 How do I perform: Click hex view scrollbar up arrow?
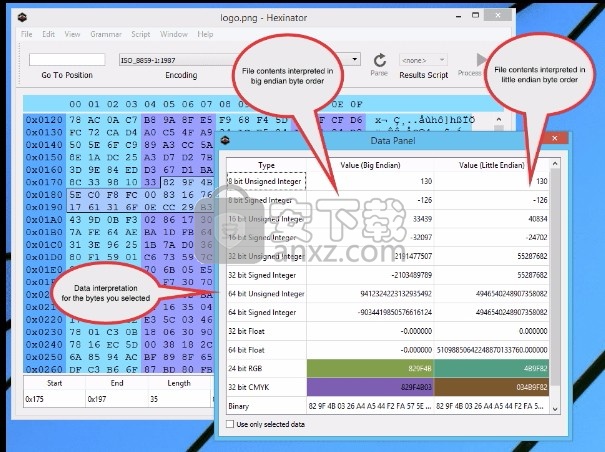click(499, 120)
